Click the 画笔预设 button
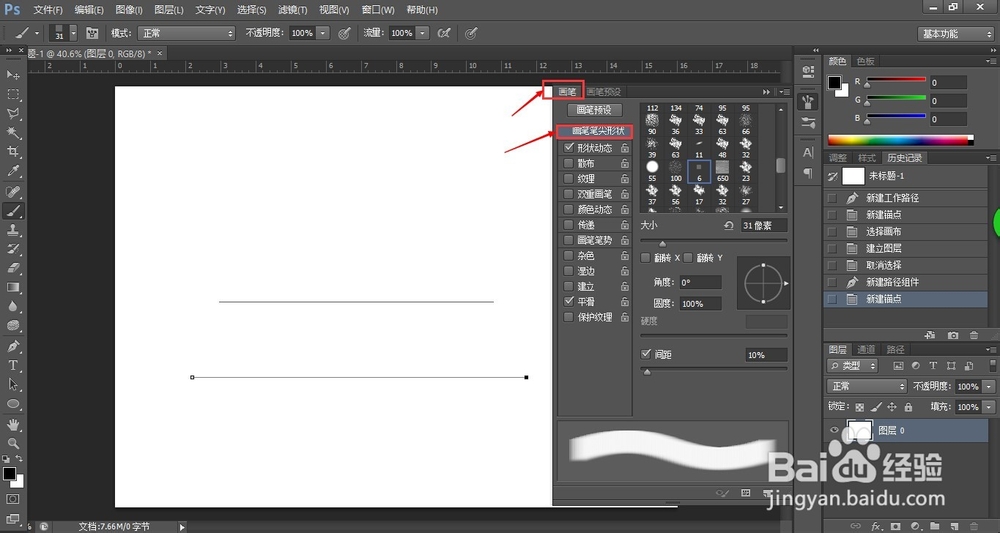This screenshot has height=533, width=1000. click(594, 110)
